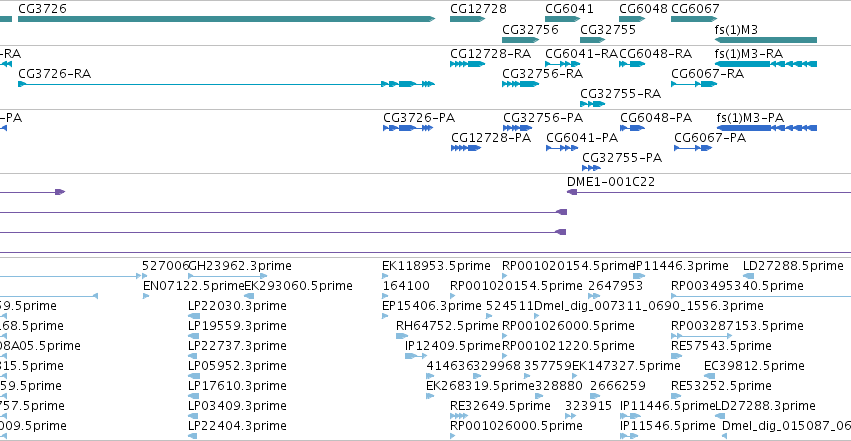Open the EK293060.5prime EST label
The height and width of the screenshot is (441, 851).
(x=299, y=286)
